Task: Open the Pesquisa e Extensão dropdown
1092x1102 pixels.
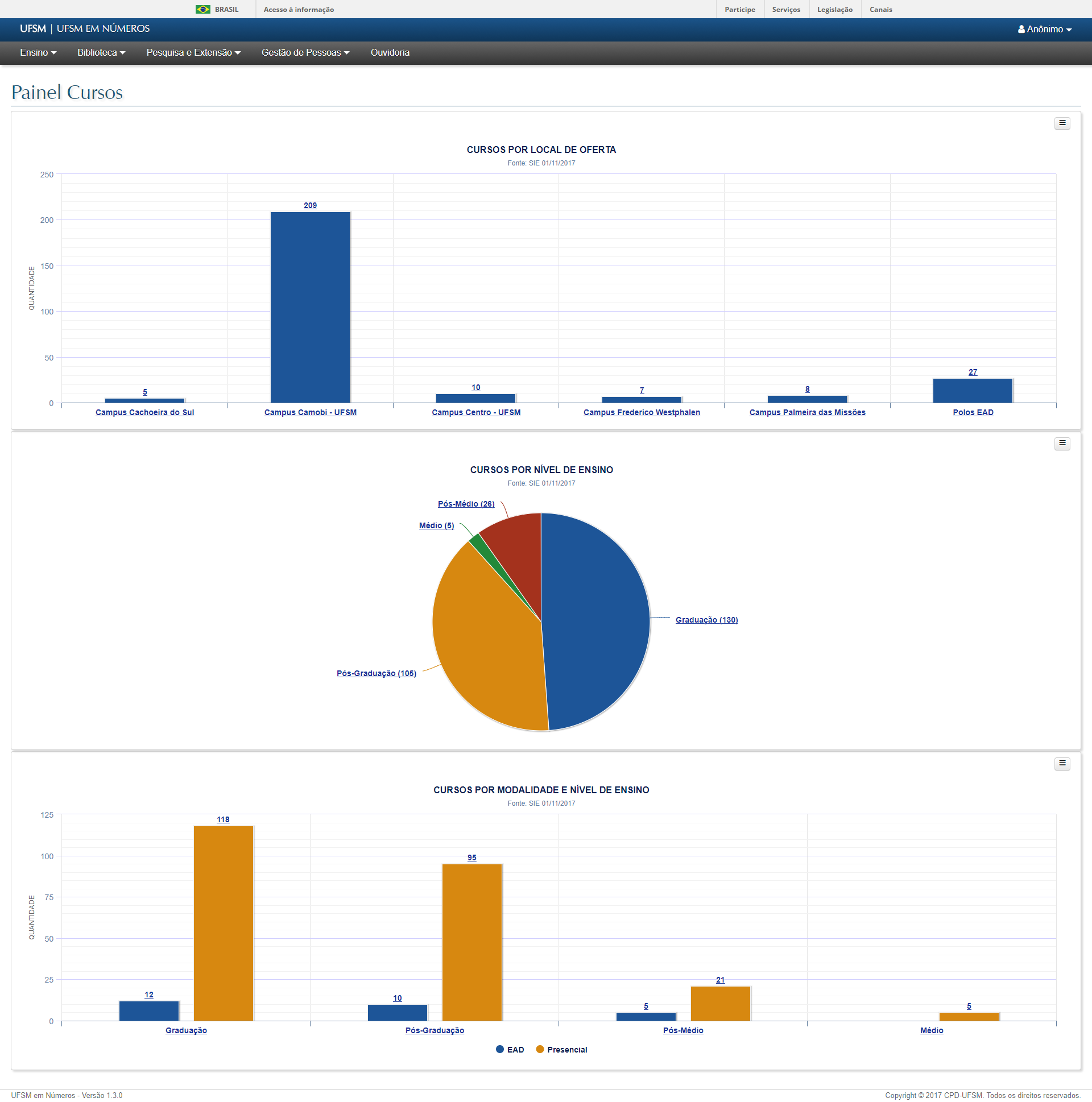Action: [193, 52]
